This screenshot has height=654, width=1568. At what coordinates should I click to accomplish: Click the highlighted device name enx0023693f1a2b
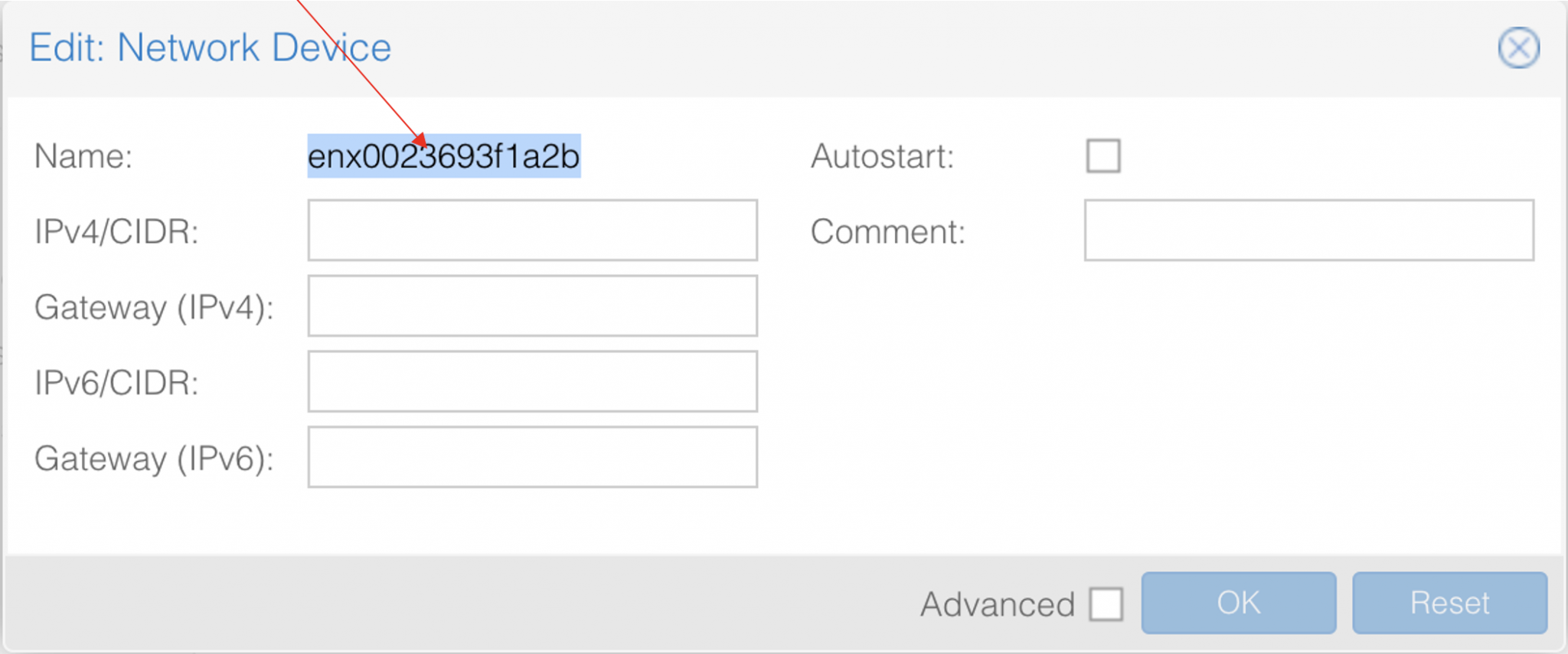(443, 157)
